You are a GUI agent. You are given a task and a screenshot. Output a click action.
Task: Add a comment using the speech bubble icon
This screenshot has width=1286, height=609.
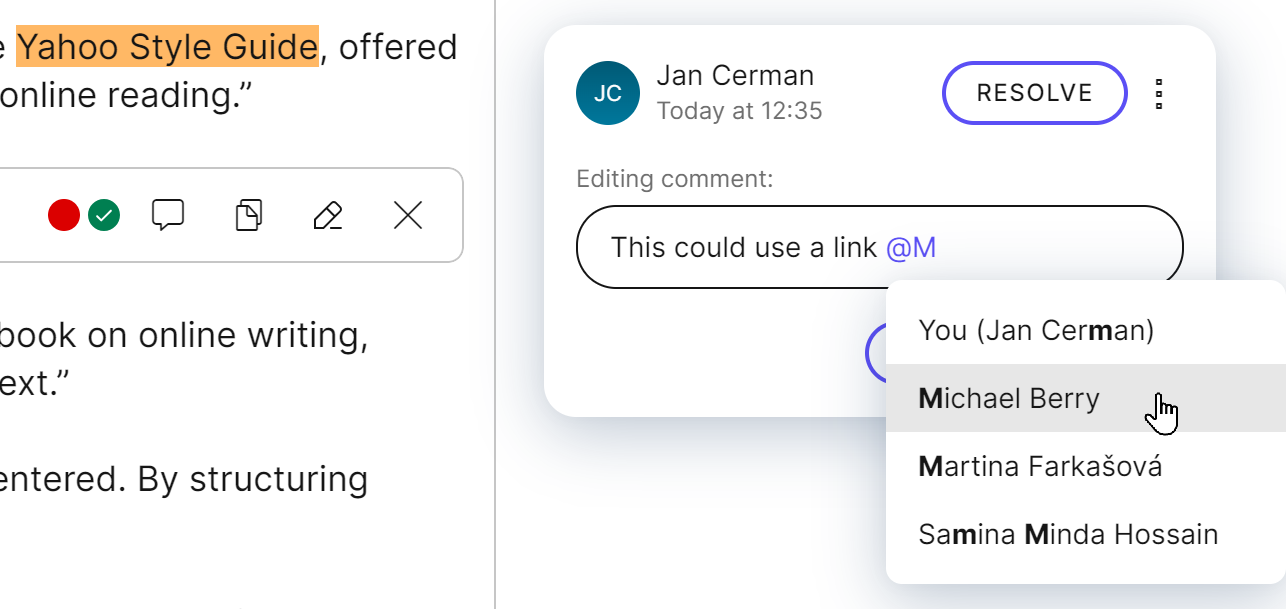pyautogui.click(x=168, y=215)
